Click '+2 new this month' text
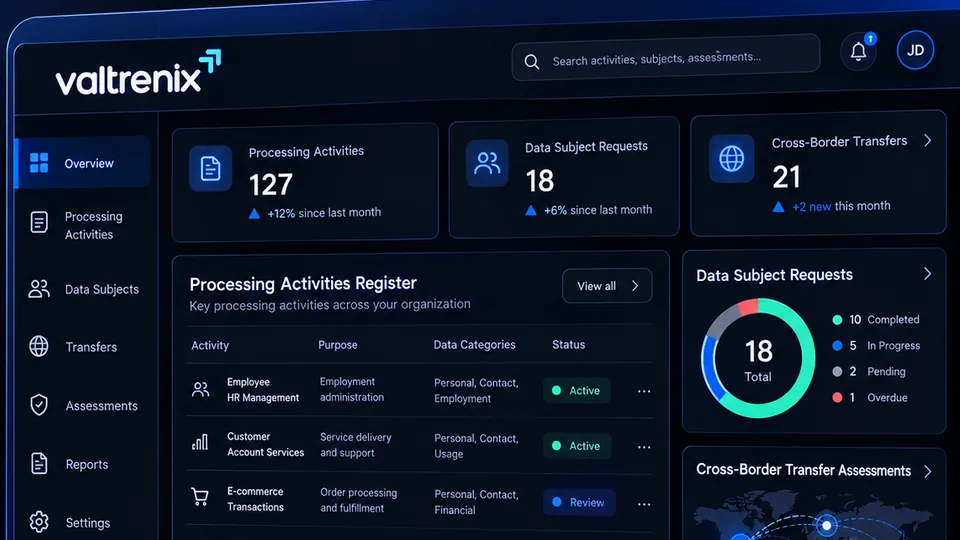The width and height of the screenshot is (960, 540). pos(841,206)
